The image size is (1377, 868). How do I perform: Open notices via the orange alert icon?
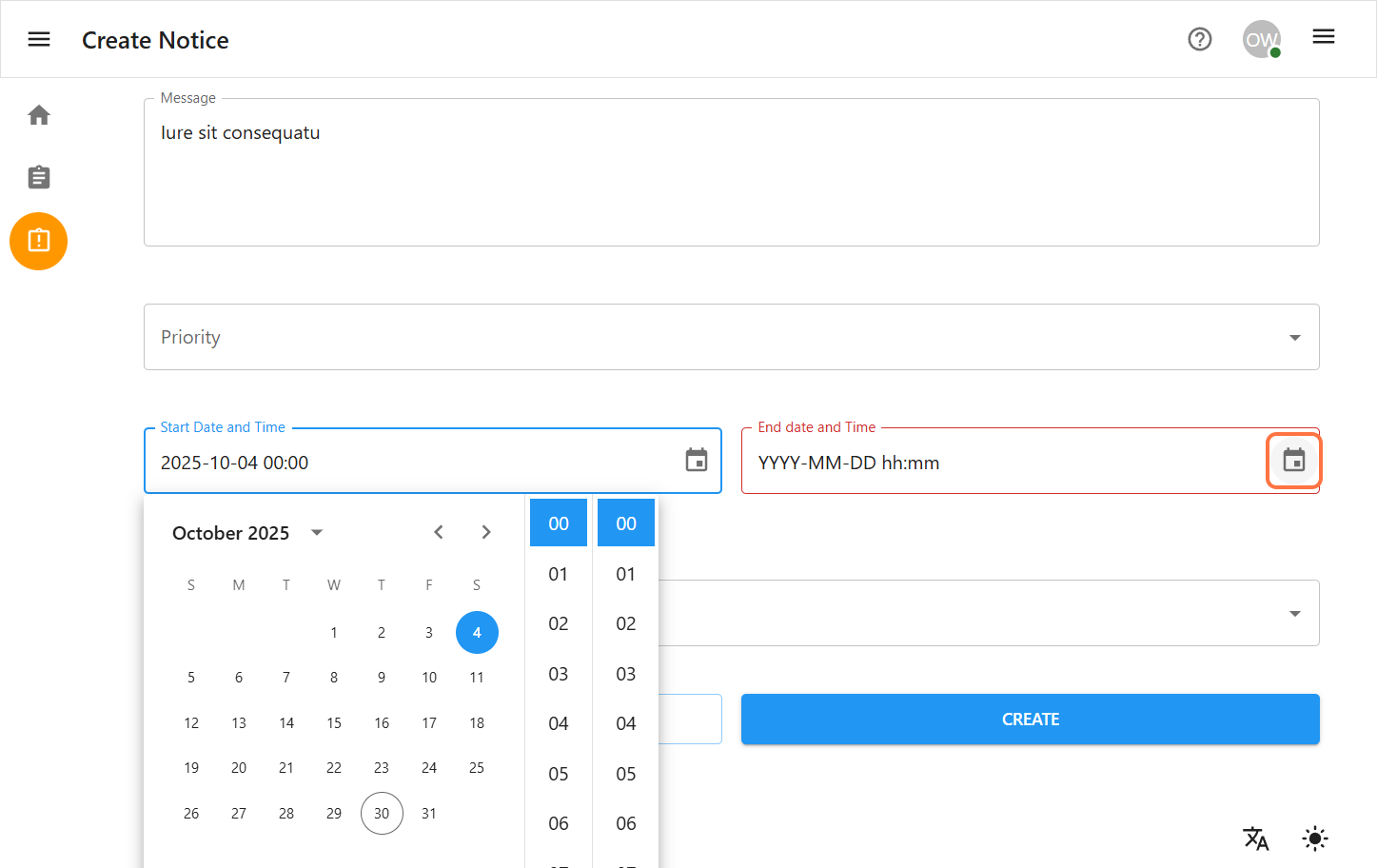point(38,241)
